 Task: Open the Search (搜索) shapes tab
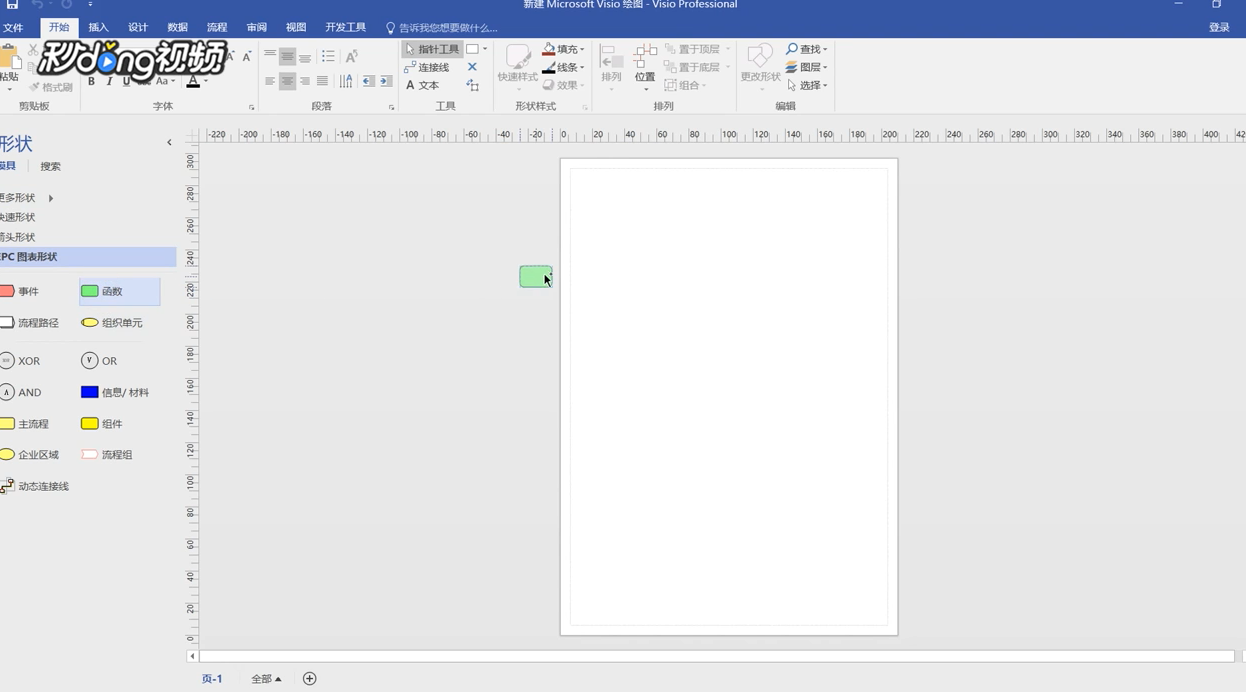pos(50,167)
